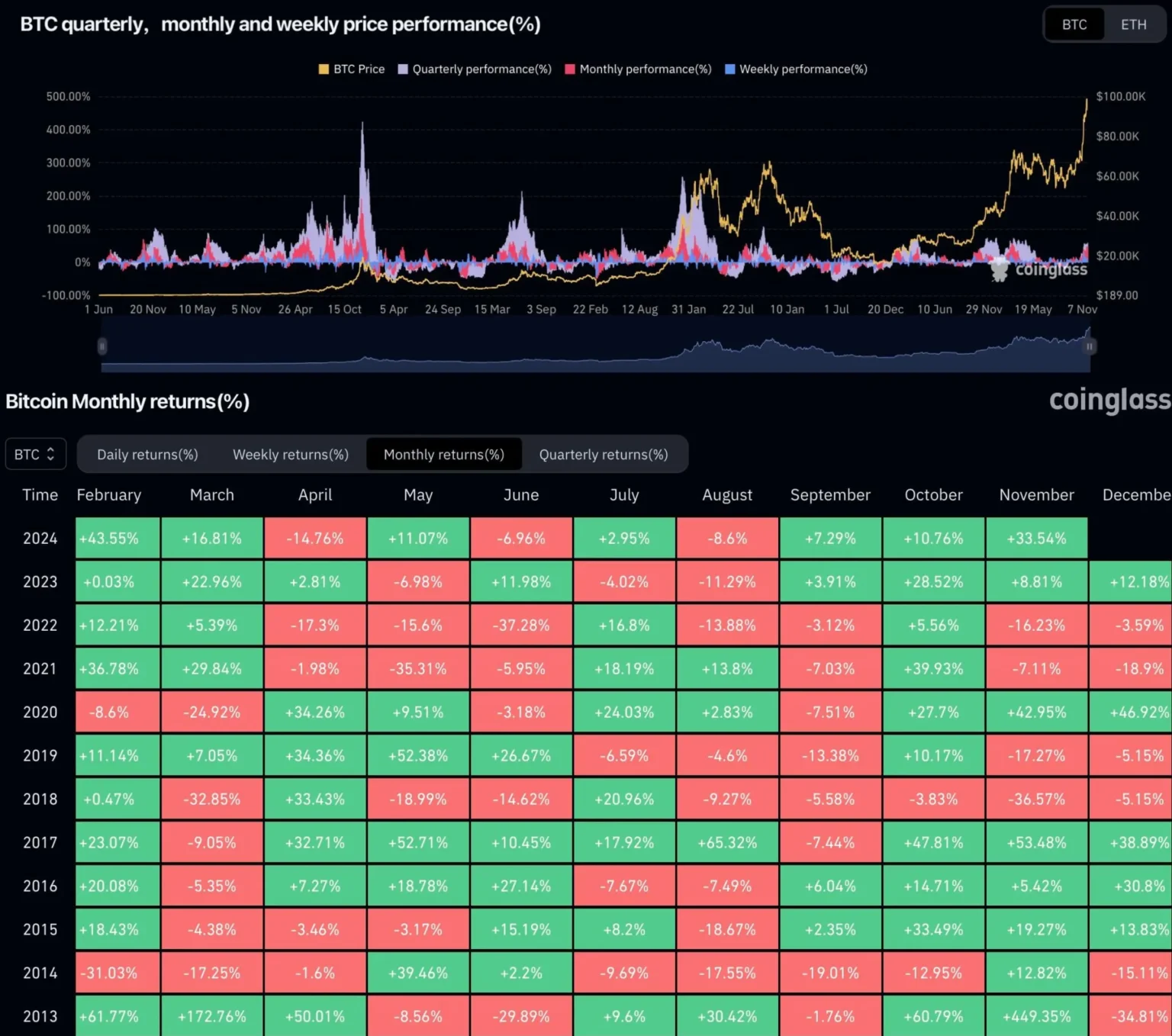The width and height of the screenshot is (1172, 1036).
Task: Click the November column header
Action: [x=1036, y=495]
